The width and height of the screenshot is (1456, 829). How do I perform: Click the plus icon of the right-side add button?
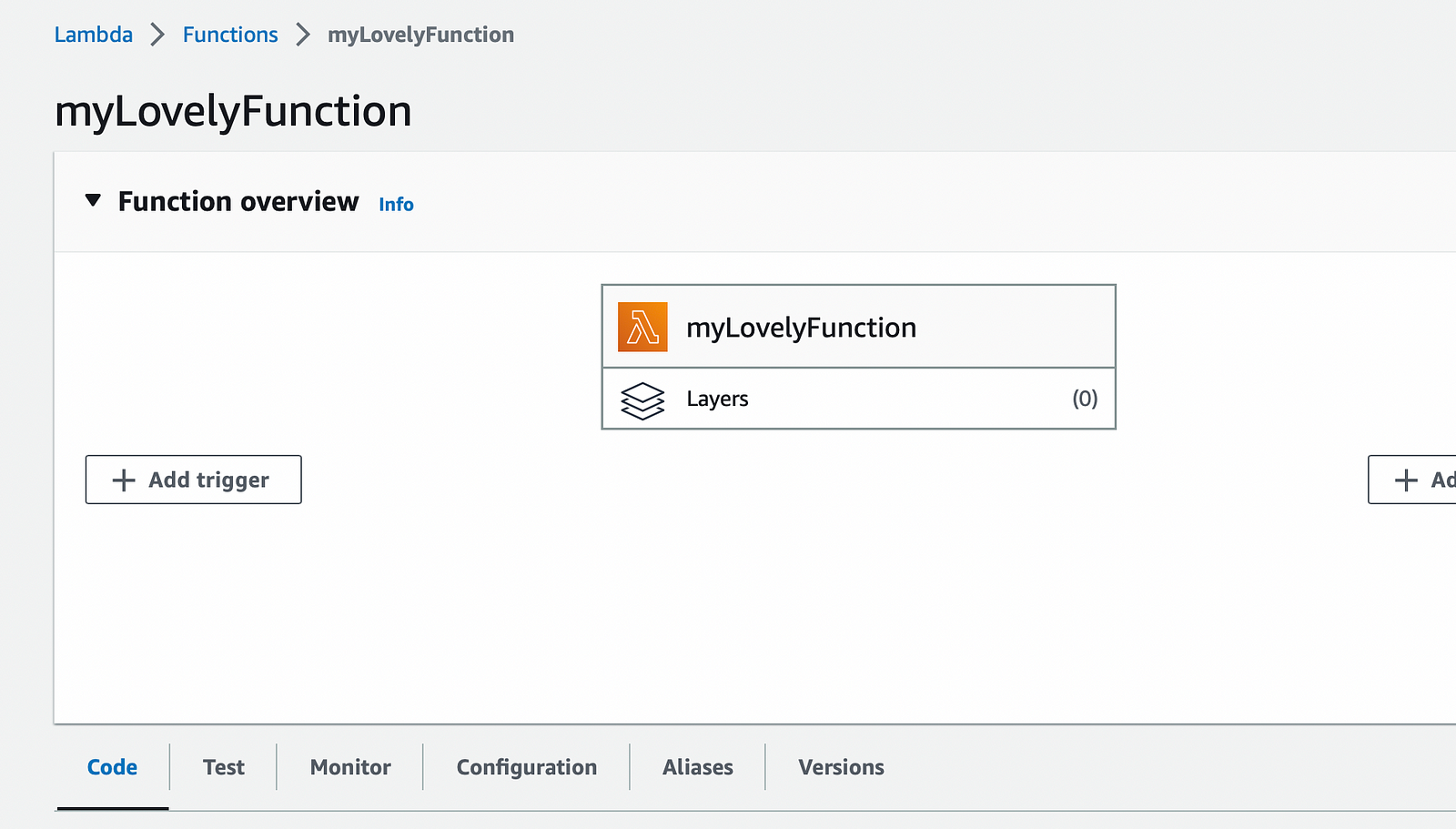point(1406,480)
